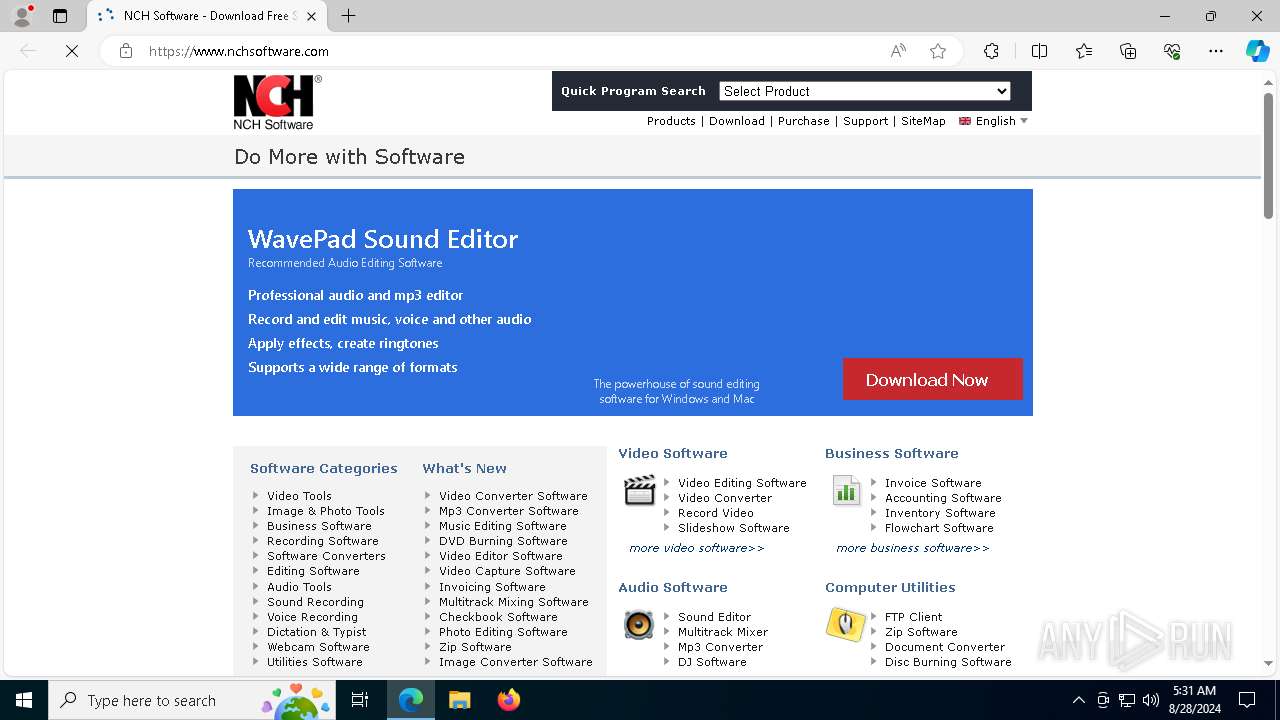1280x720 pixels.
Task: Open Windows Start menu
Action: pyautogui.click(x=24, y=700)
